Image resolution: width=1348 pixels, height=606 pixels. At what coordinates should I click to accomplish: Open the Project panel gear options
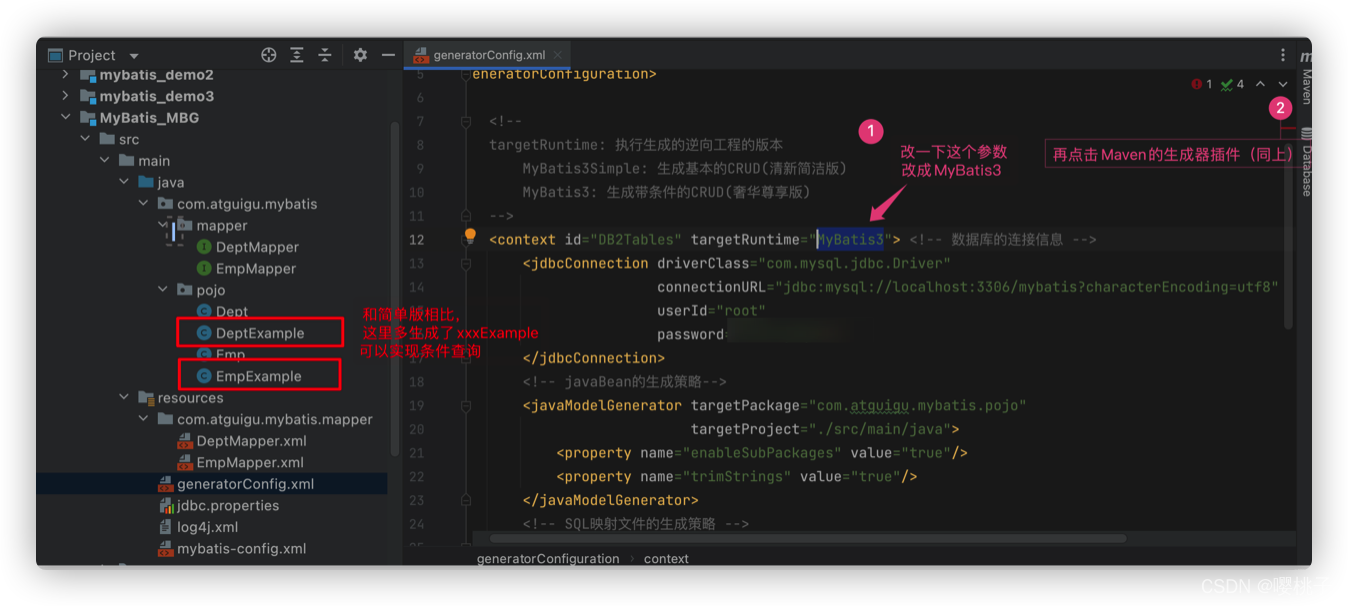360,55
